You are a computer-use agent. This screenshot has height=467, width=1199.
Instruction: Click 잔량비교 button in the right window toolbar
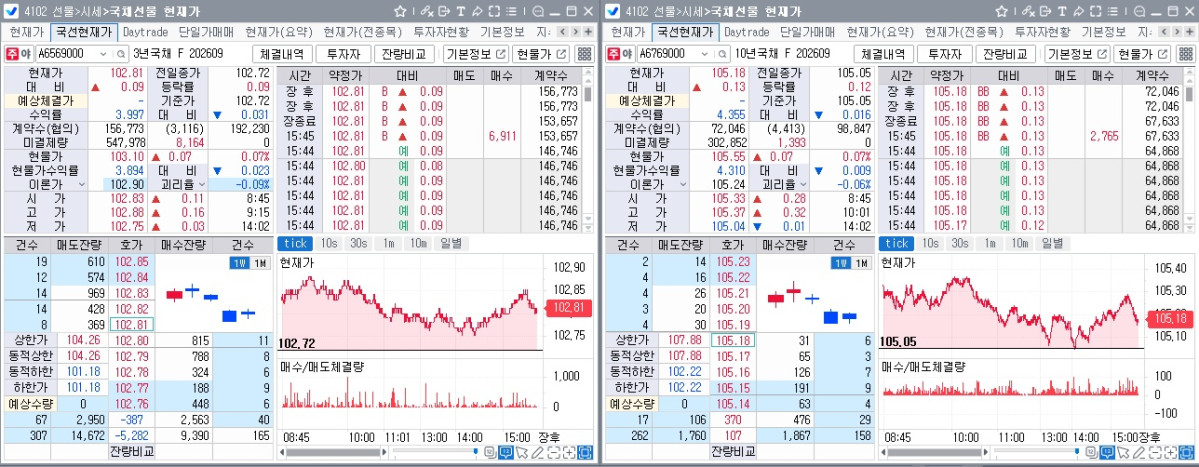pos(1006,54)
